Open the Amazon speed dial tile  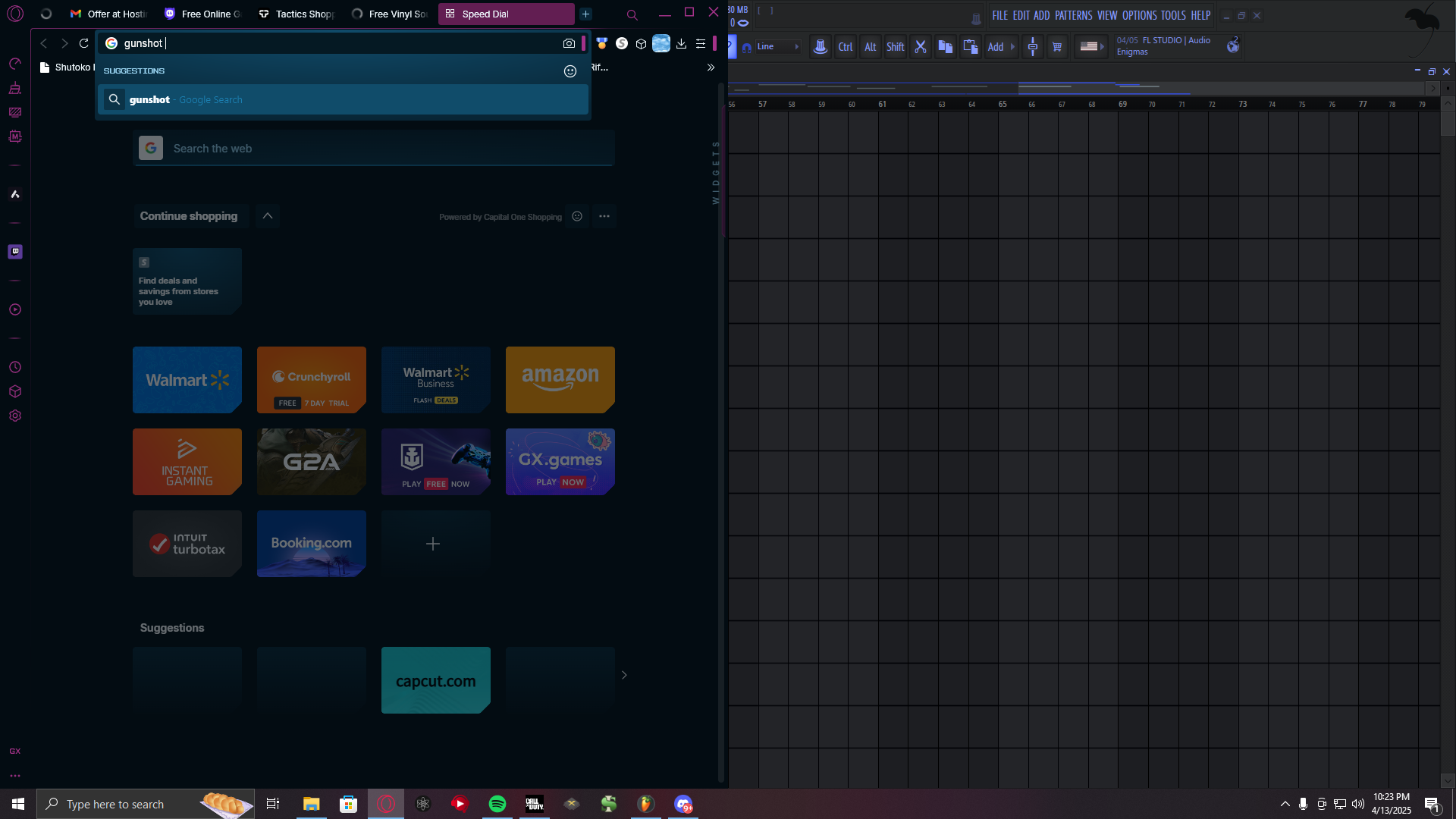[x=560, y=379]
